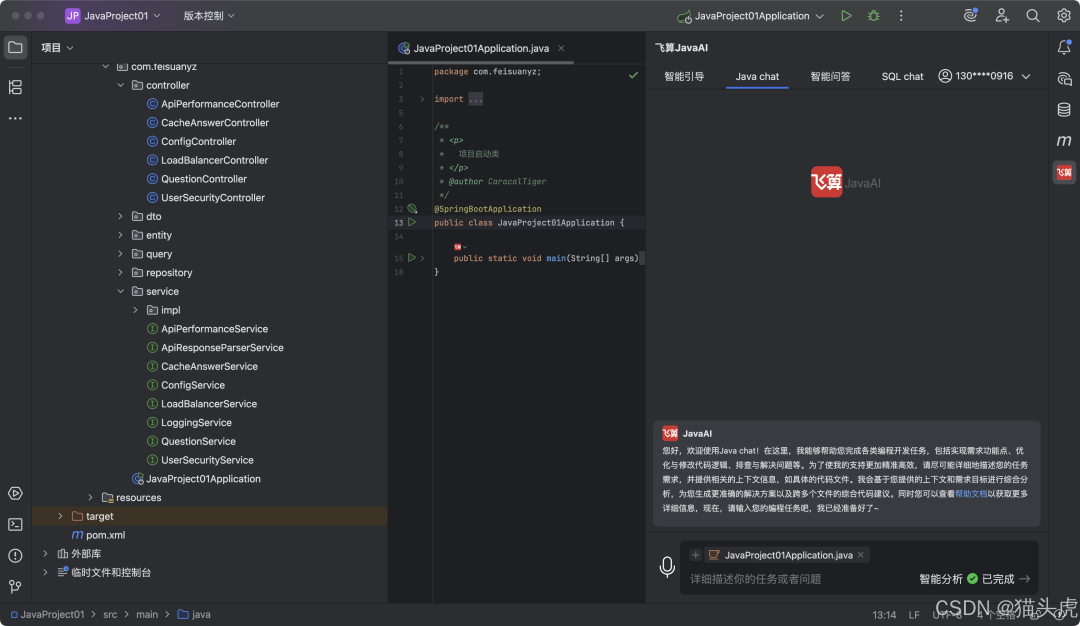Click the main breadcrumb
Image resolution: width=1080 pixels, height=626 pixels.
(x=147, y=614)
